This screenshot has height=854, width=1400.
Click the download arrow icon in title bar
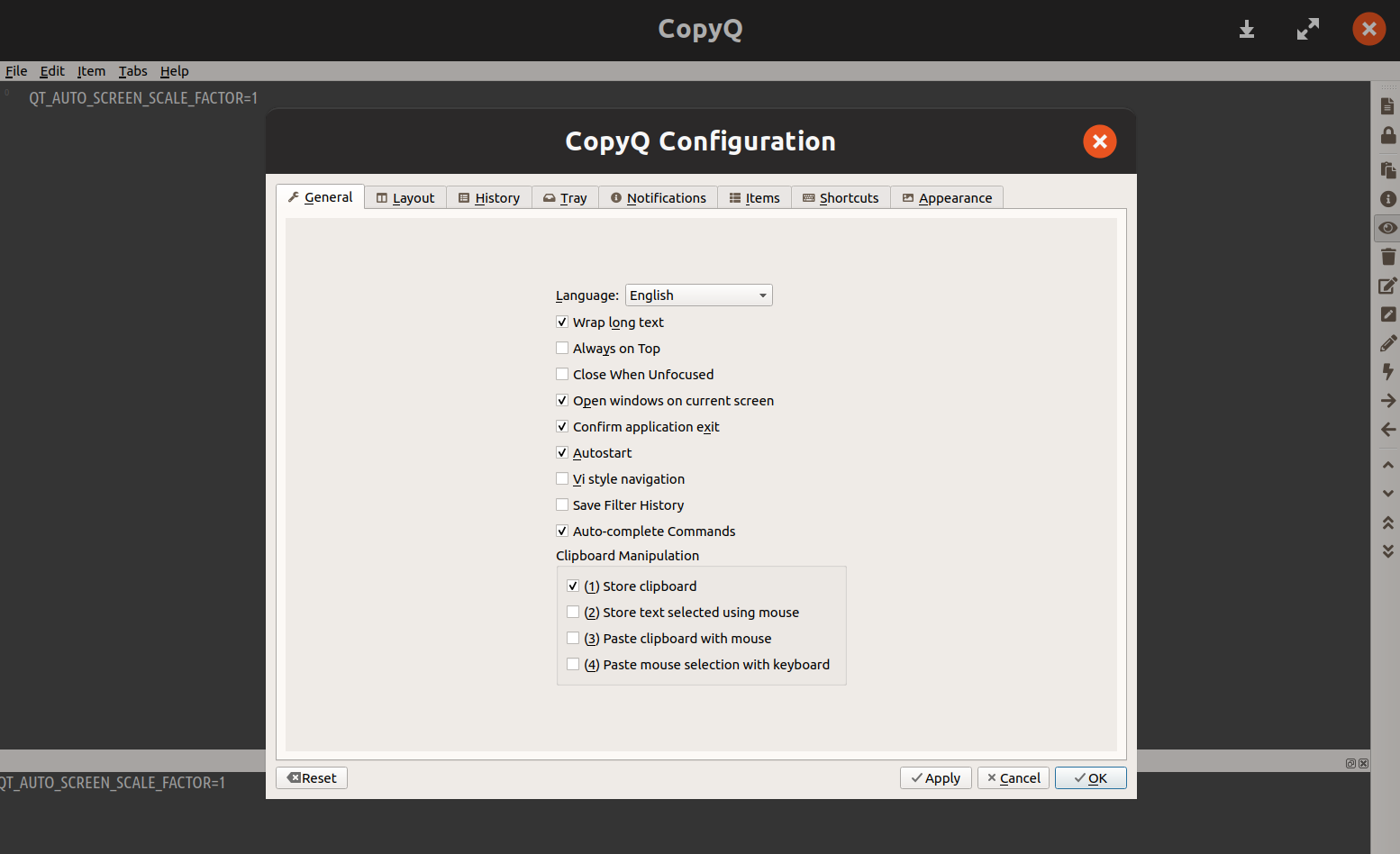point(1246,30)
